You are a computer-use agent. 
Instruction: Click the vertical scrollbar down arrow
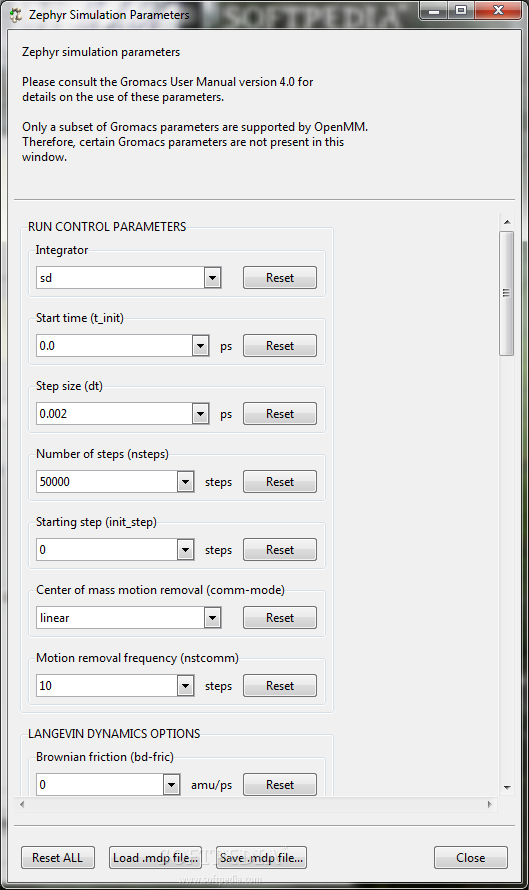pyautogui.click(x=507, y=788)
